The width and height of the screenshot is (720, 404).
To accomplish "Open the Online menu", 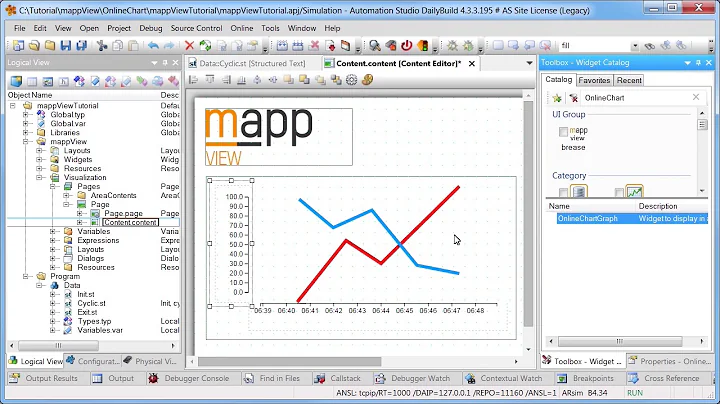I will [x=242, y=28].
